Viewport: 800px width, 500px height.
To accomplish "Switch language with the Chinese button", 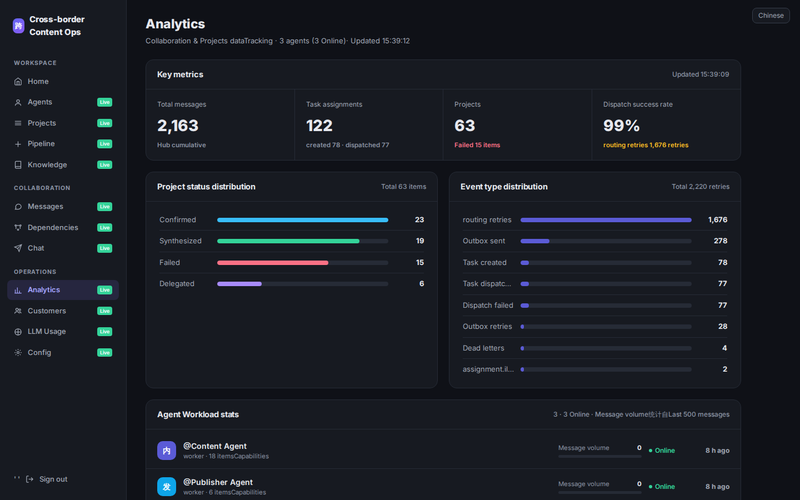I will point(770,15).
